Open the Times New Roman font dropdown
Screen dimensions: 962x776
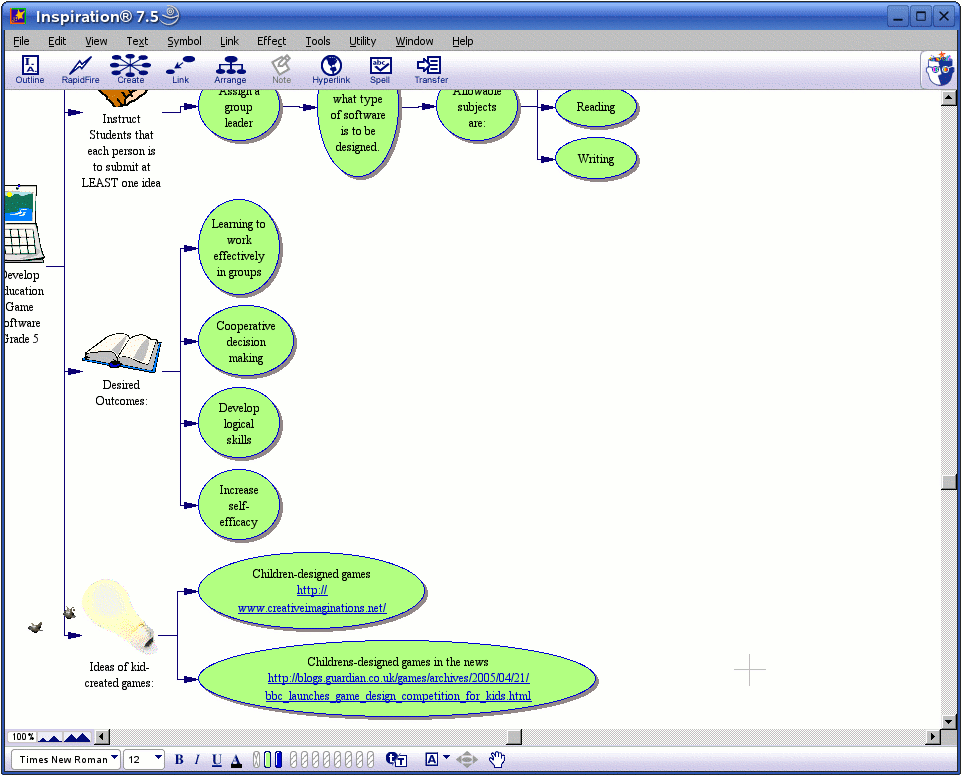[x=64, y=759]
